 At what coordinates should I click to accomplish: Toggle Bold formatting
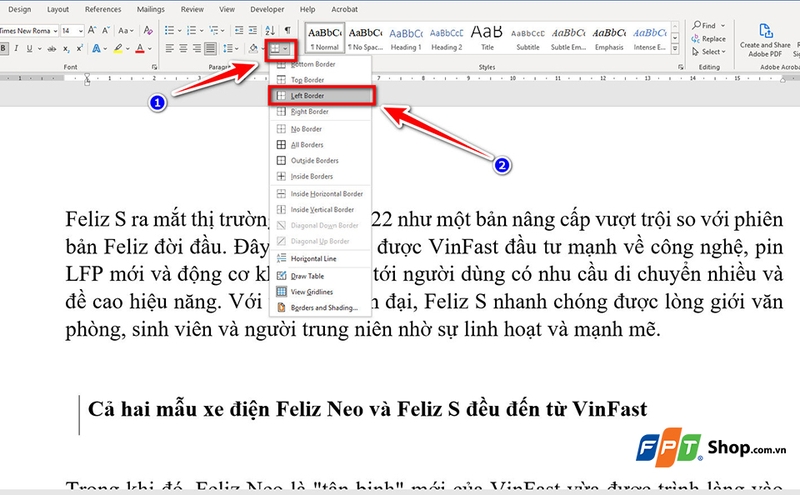click(x=4, y=49)
